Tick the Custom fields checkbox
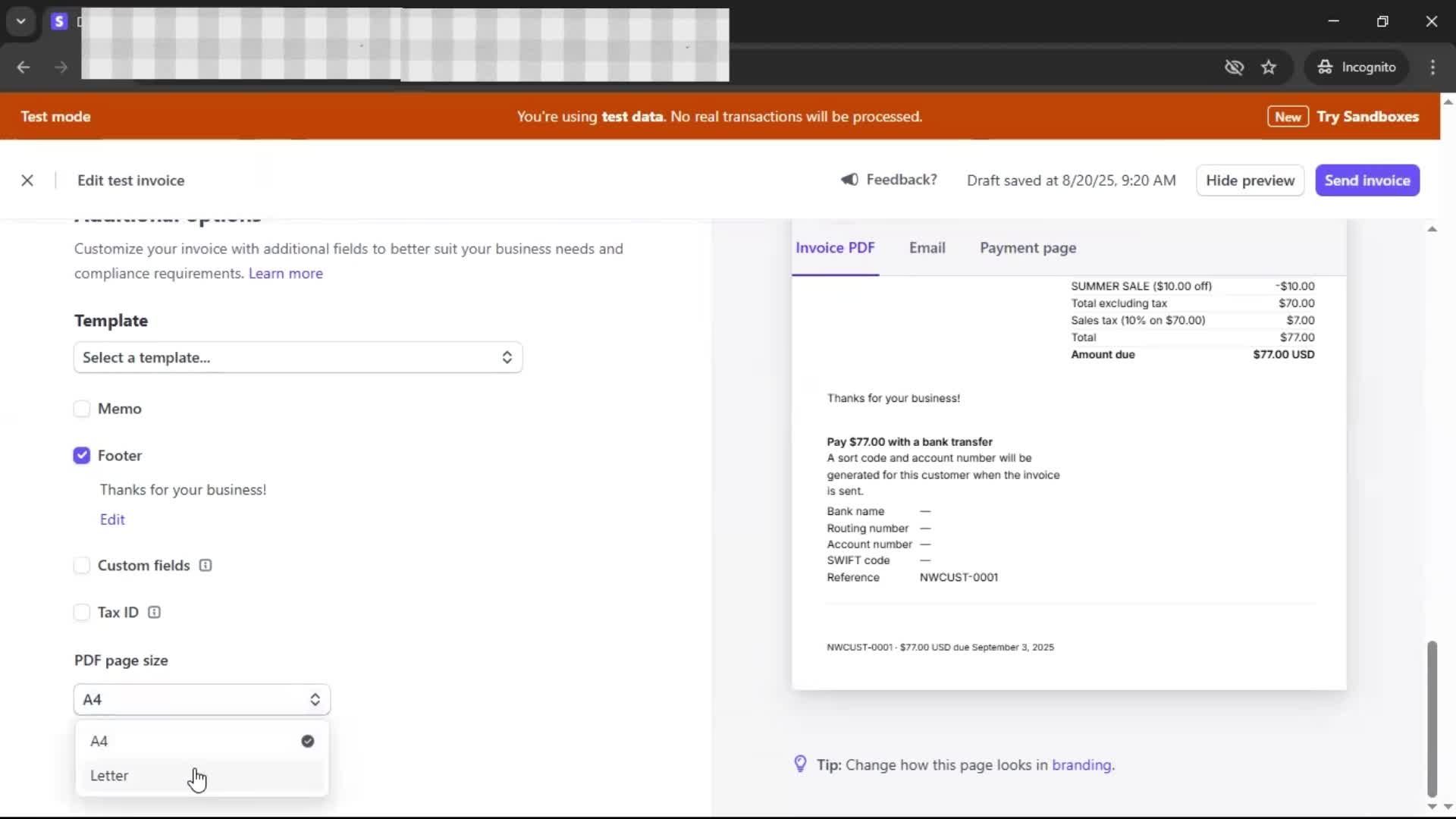This screenshot has height=819, width=1456. (82, 566)
